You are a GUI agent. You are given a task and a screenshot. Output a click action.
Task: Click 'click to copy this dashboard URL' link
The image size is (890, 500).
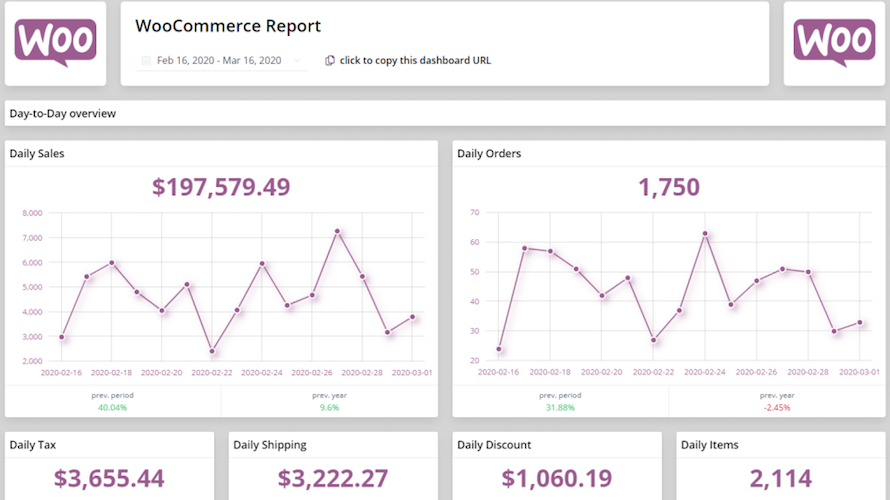coord(415,61)
